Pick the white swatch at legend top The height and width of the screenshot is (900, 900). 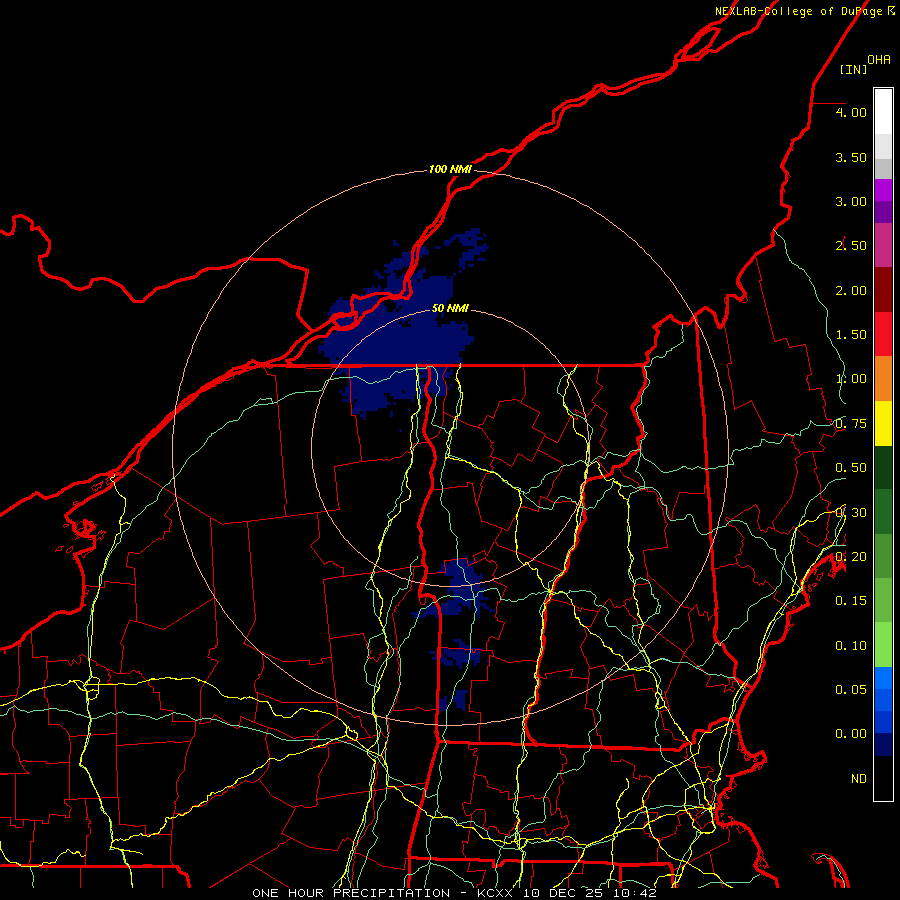(x=883, y=112)
